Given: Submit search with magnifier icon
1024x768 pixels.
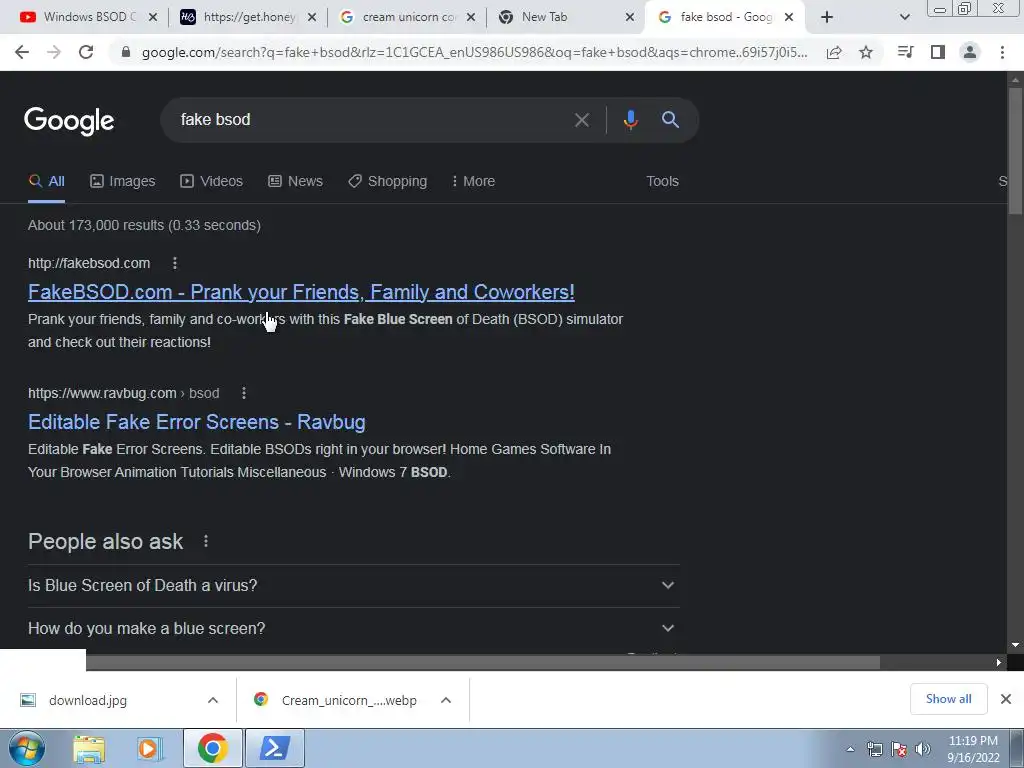Looking at the screenshot, I should (x=670, y=120).
